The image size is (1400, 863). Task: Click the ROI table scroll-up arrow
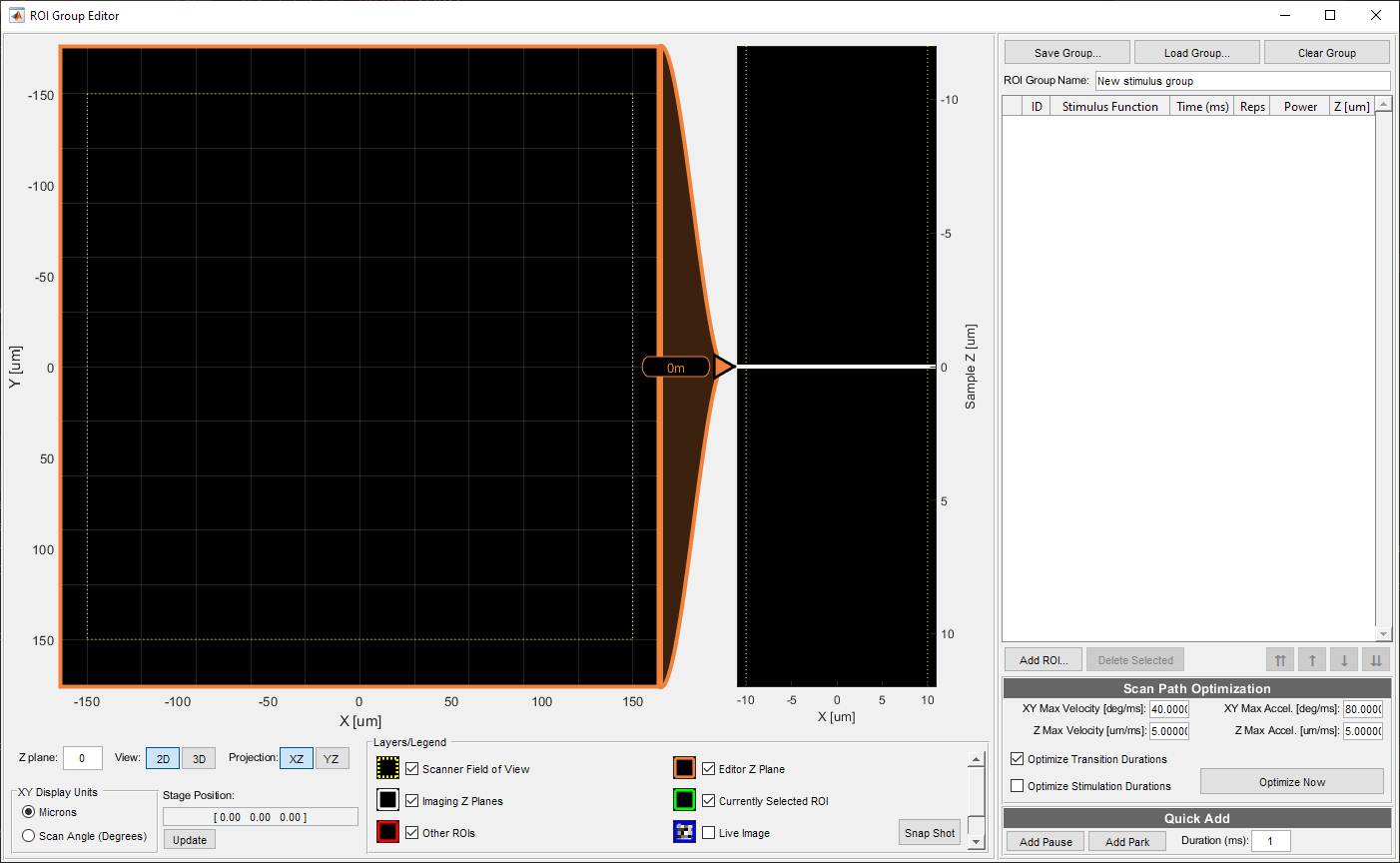click(x=1383, y=105)
